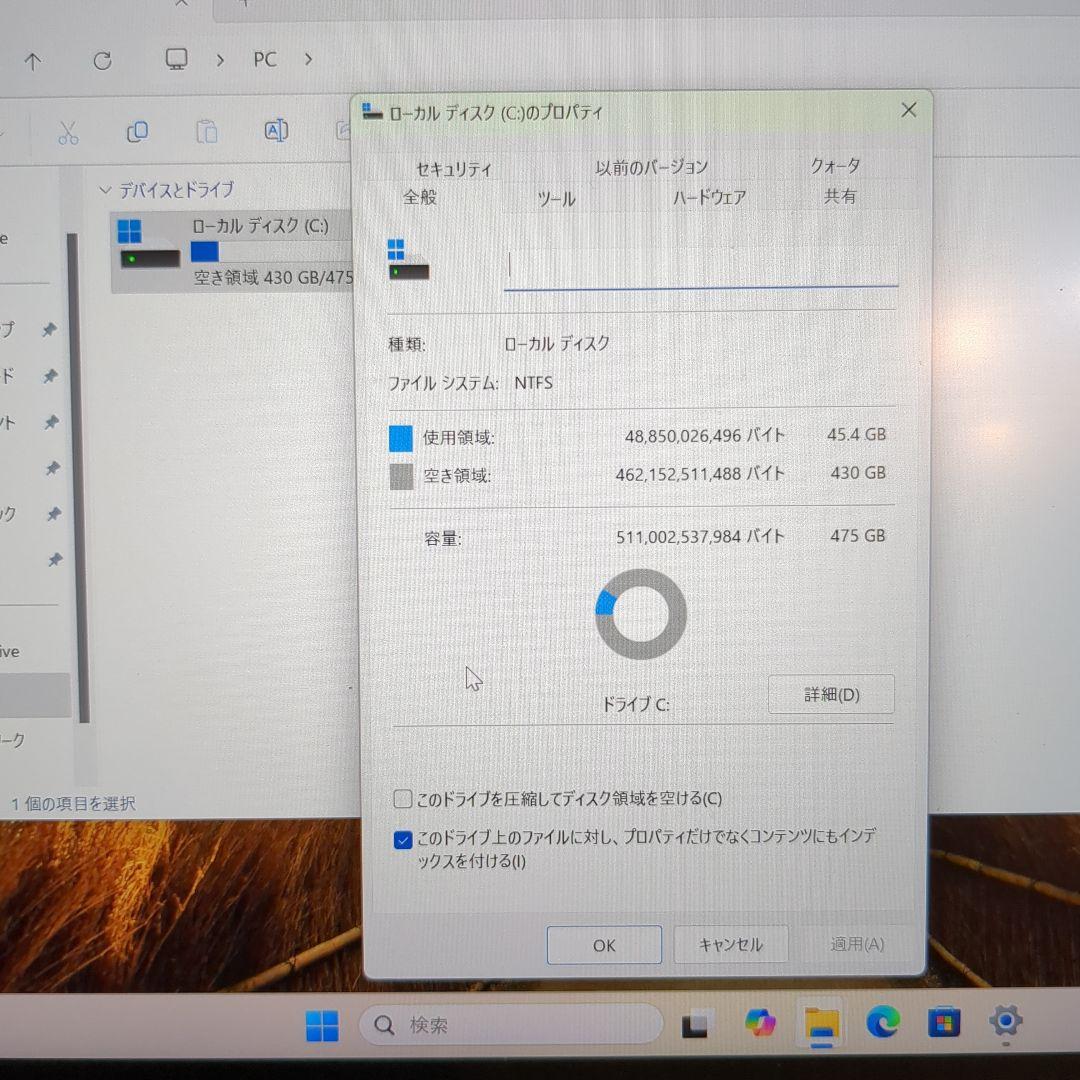
Task: Click the キャンセル button
Action: 731,944
